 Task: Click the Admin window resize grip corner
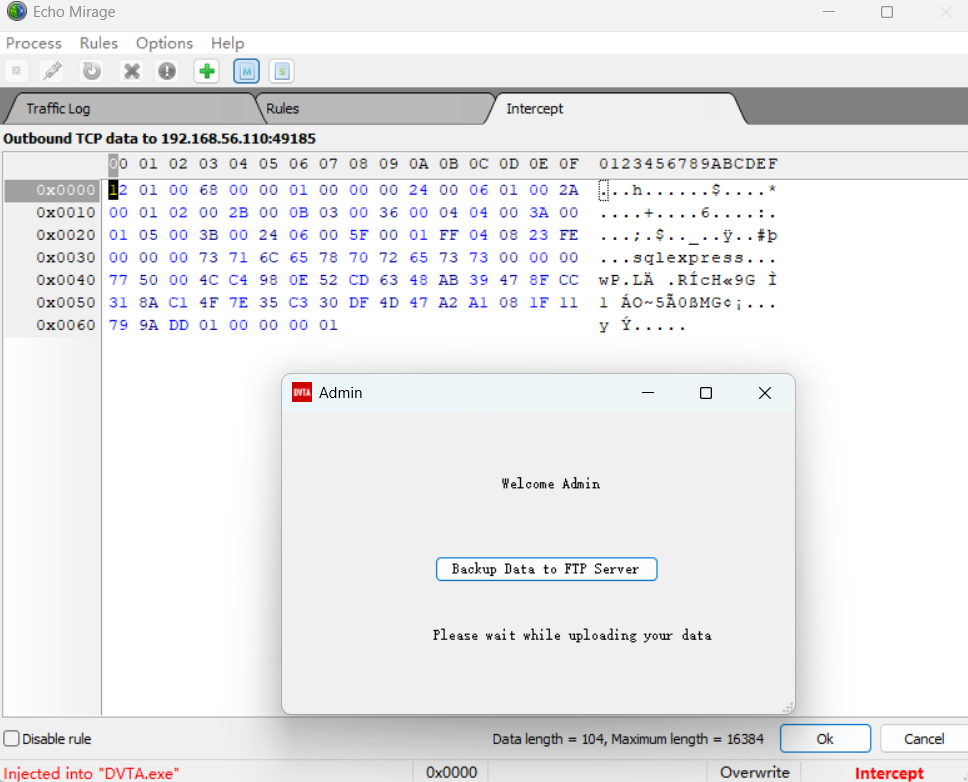click(788, 708)
